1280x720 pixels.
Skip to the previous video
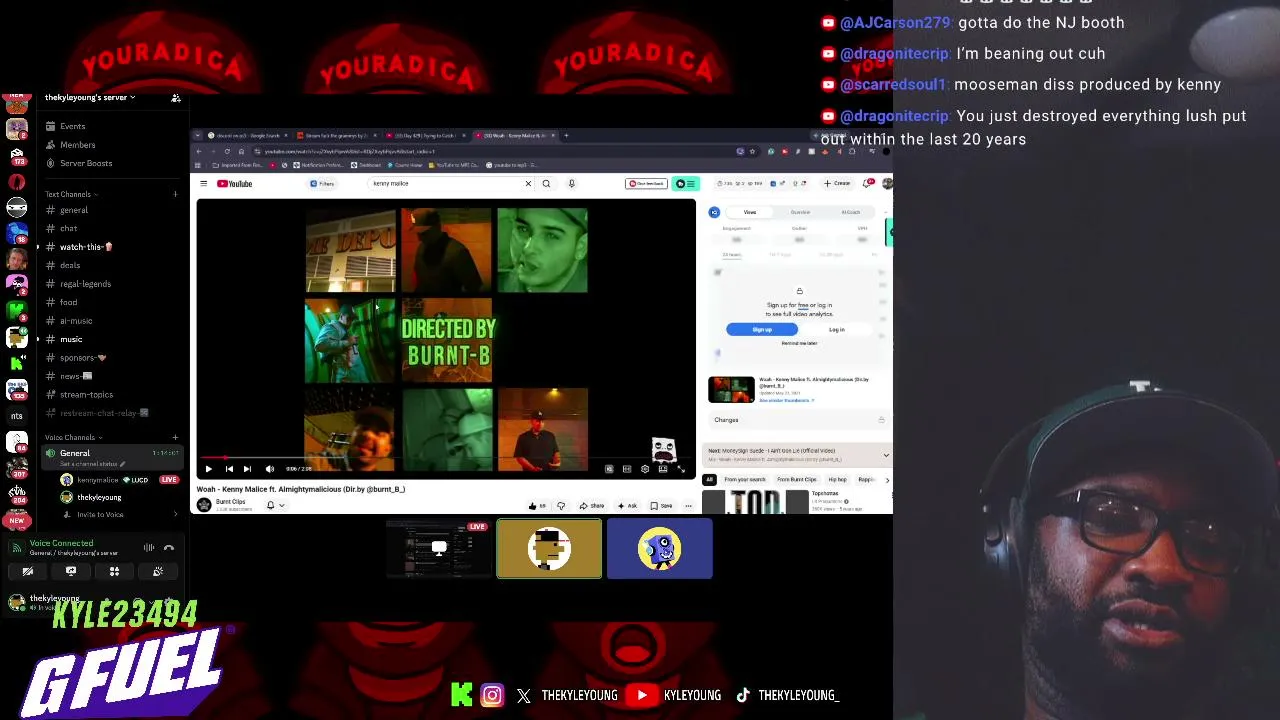pos(229,468)
